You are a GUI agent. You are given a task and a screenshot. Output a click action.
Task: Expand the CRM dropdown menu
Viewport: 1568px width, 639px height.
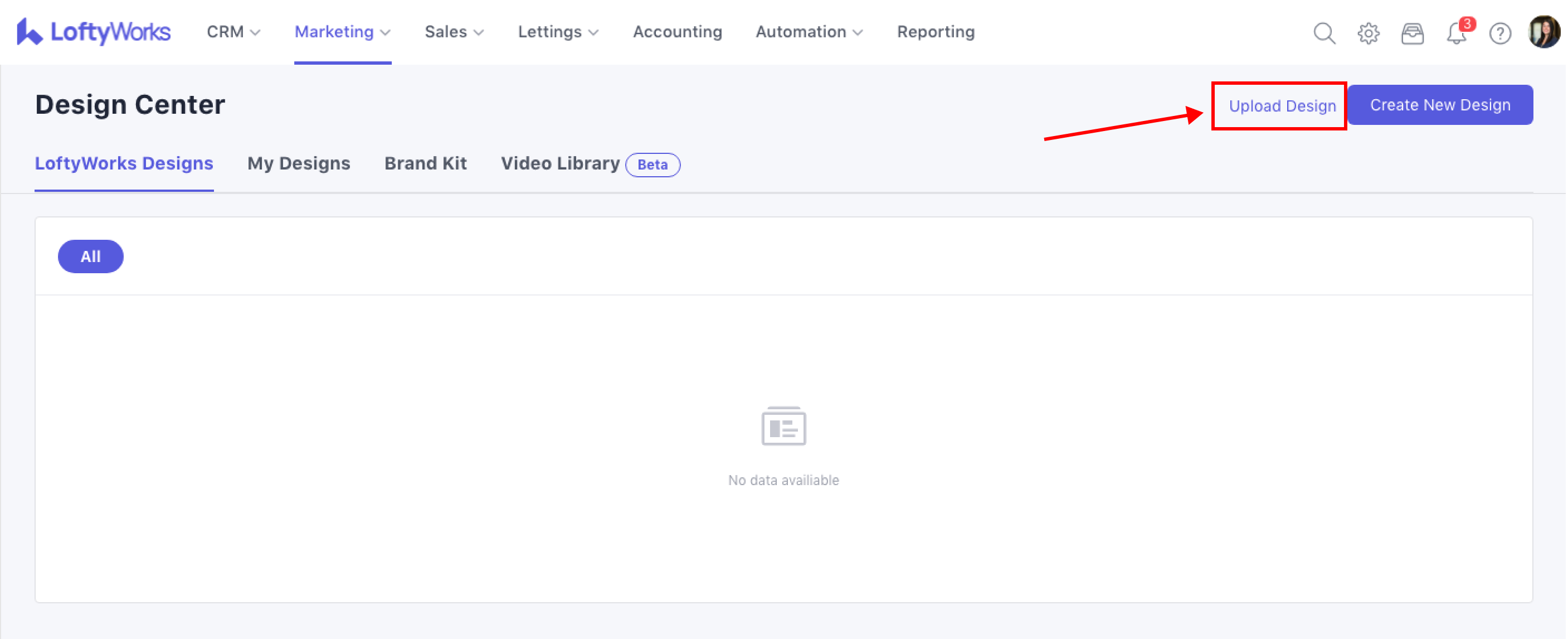click(233, 32)
